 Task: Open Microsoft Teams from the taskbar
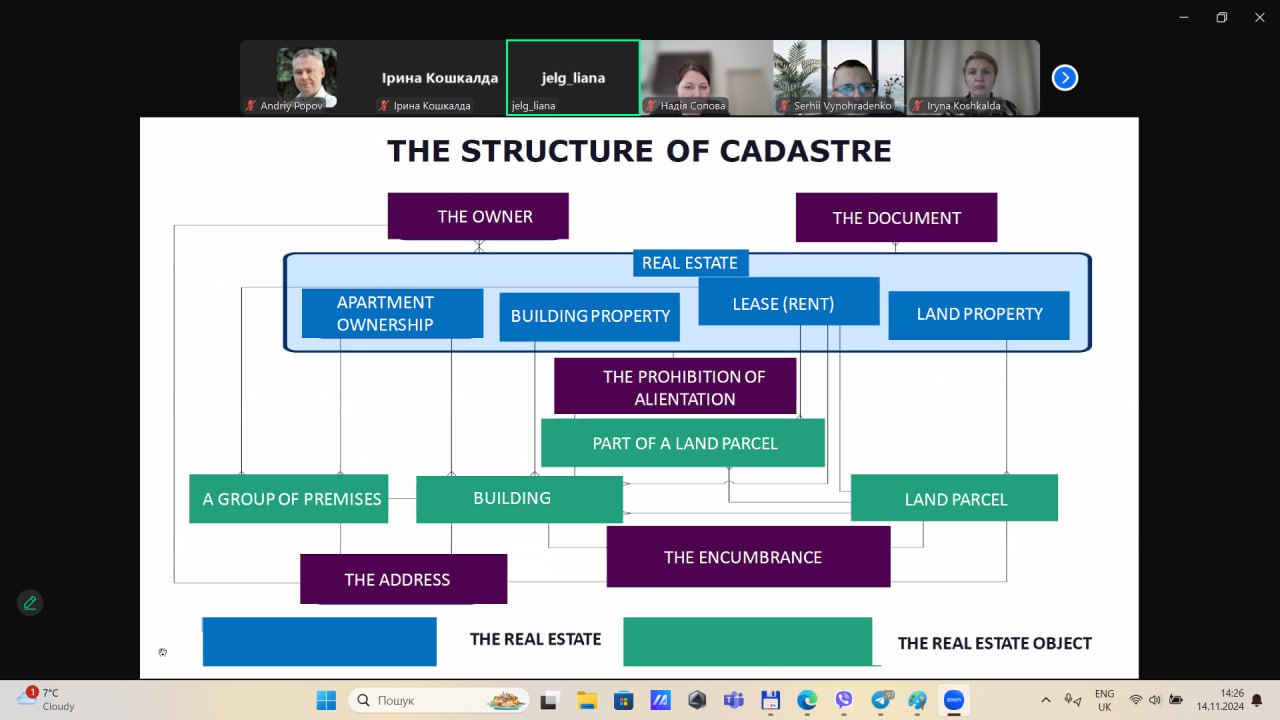click(x=733, y=700)
